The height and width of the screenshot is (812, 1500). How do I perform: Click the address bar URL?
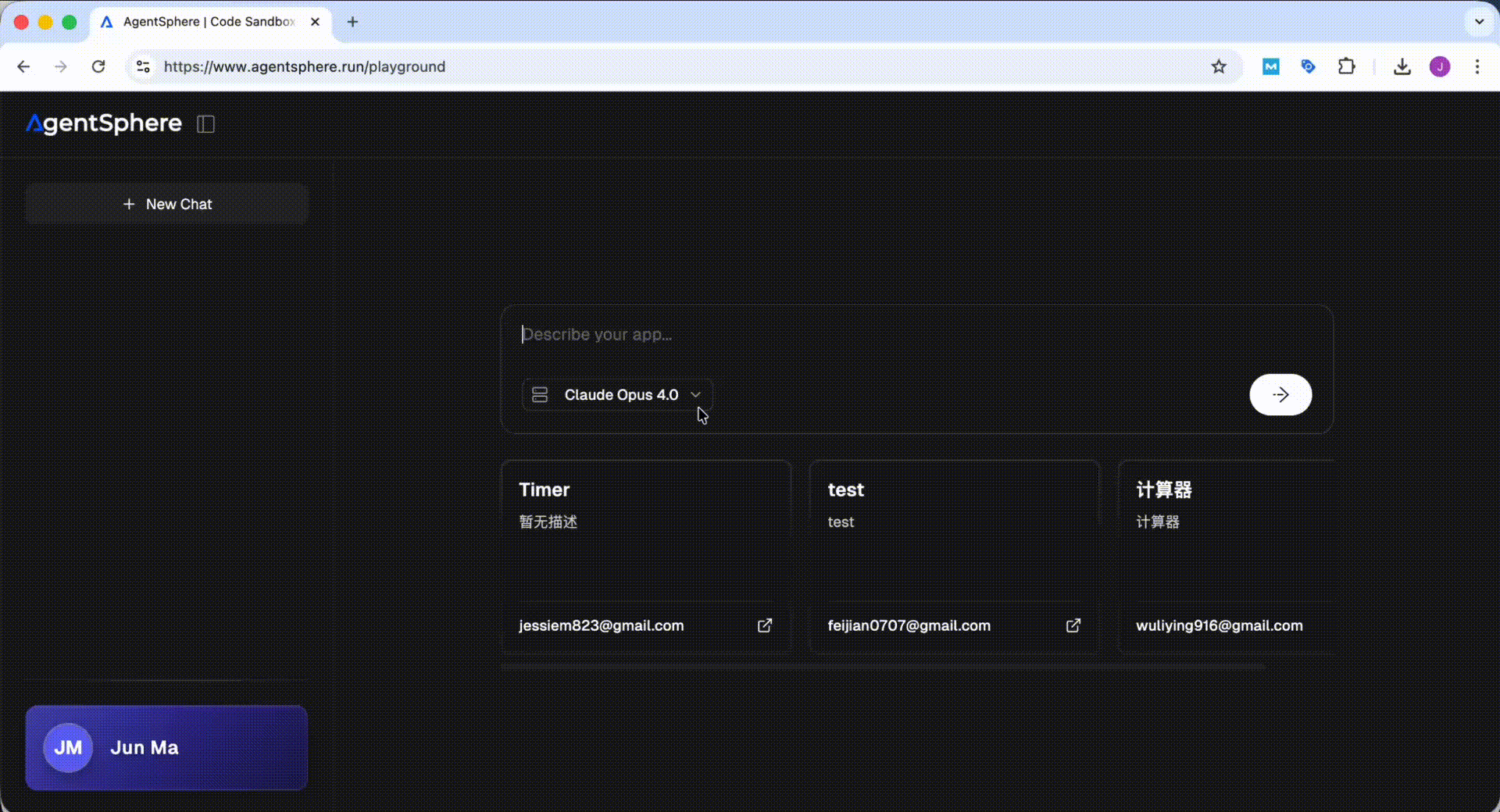coord(305,67)
